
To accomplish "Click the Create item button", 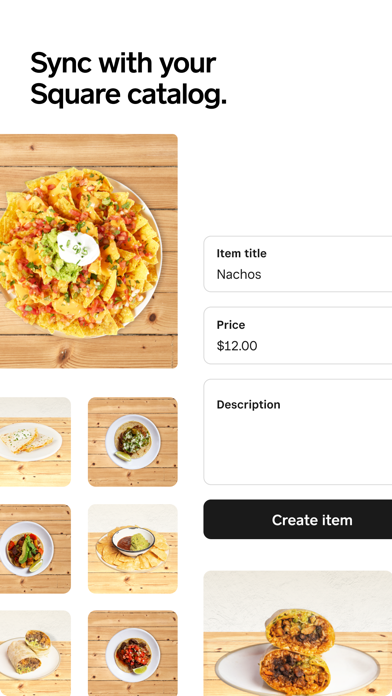I will click(x=298, y=519).
